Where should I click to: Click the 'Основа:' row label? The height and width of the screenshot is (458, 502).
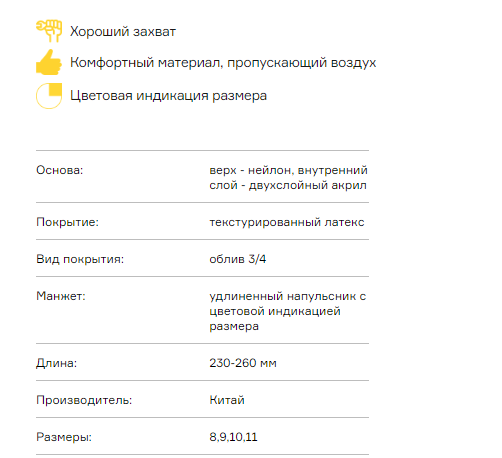click(60, 170)
